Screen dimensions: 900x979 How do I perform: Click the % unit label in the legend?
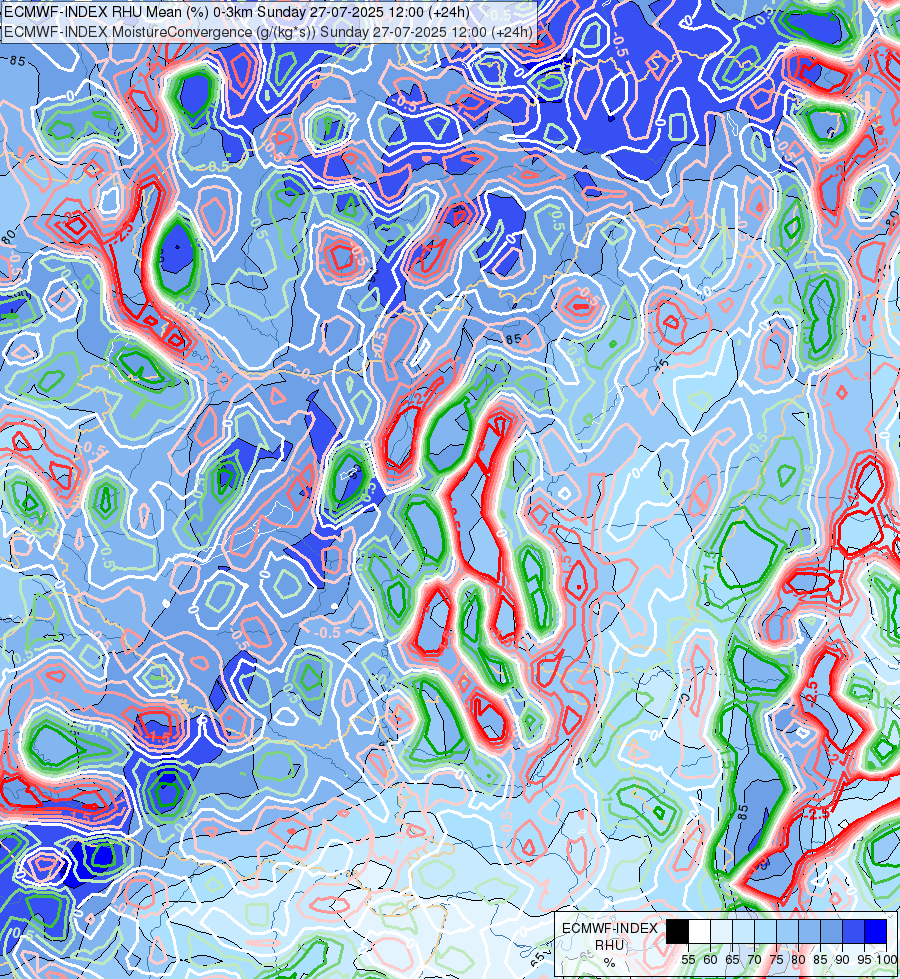[x=610, y=963]
